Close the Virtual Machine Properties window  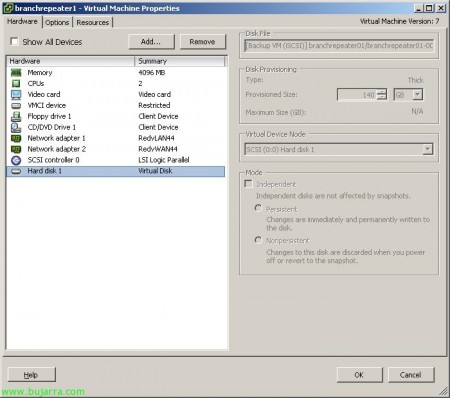pos(441,8)
